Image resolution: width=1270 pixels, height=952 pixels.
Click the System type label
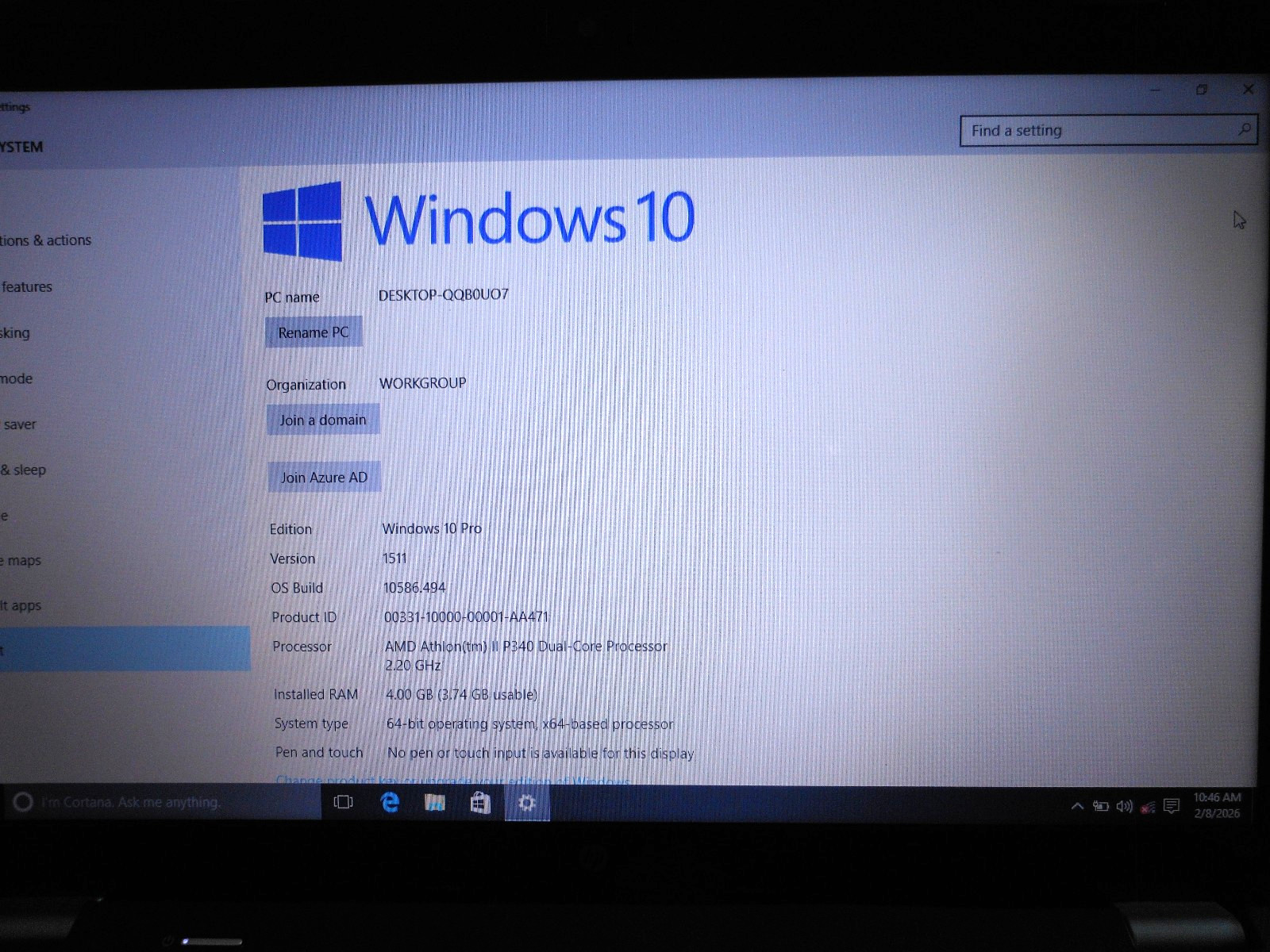(x=311, y=724)
